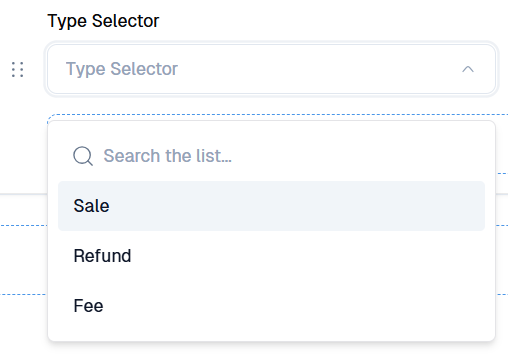This screenshot has width=508, height=360.
Task: Click the blank area right of Refund
Action: [307, 256]
